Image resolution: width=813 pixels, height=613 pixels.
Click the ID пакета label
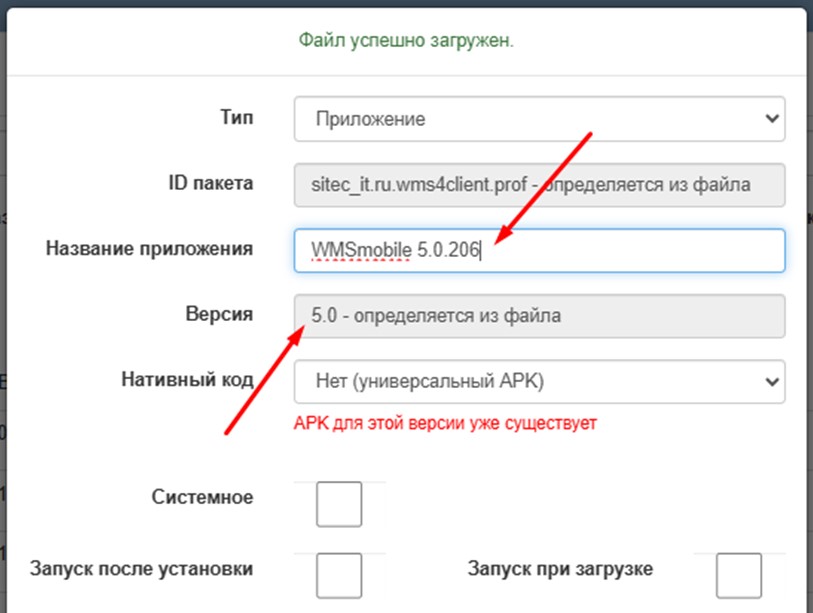[x=210, y=183]
